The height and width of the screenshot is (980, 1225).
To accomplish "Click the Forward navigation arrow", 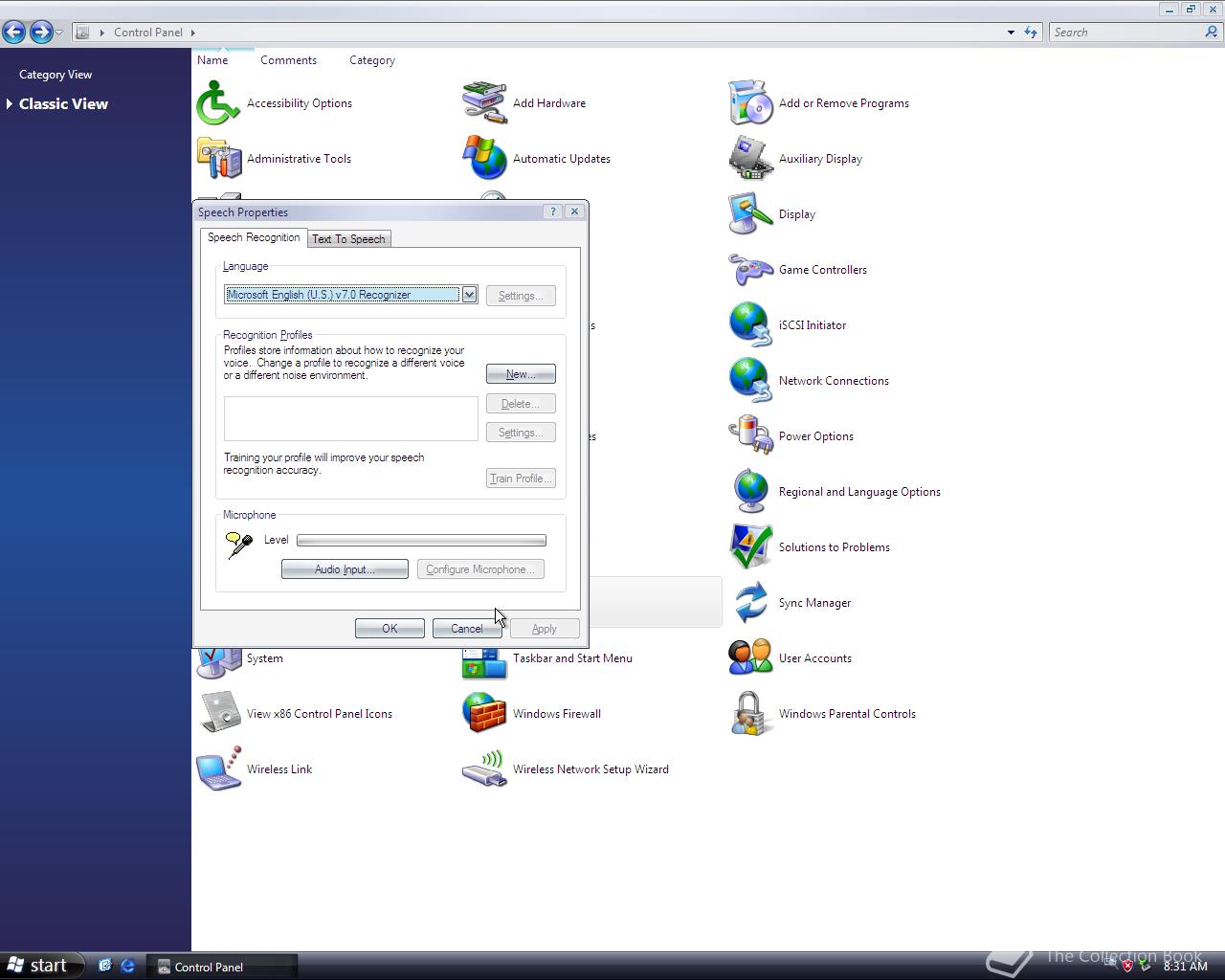I will (x=40, y=32).
